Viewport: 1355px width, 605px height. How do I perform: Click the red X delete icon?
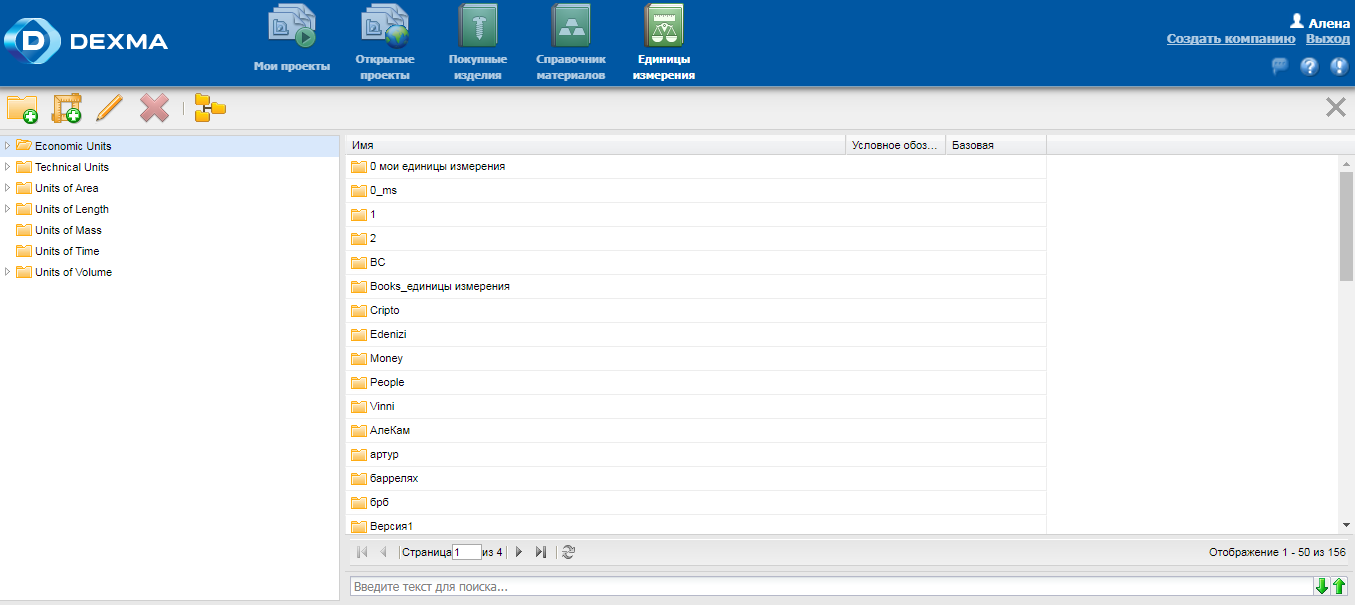[x=154, y=108]
